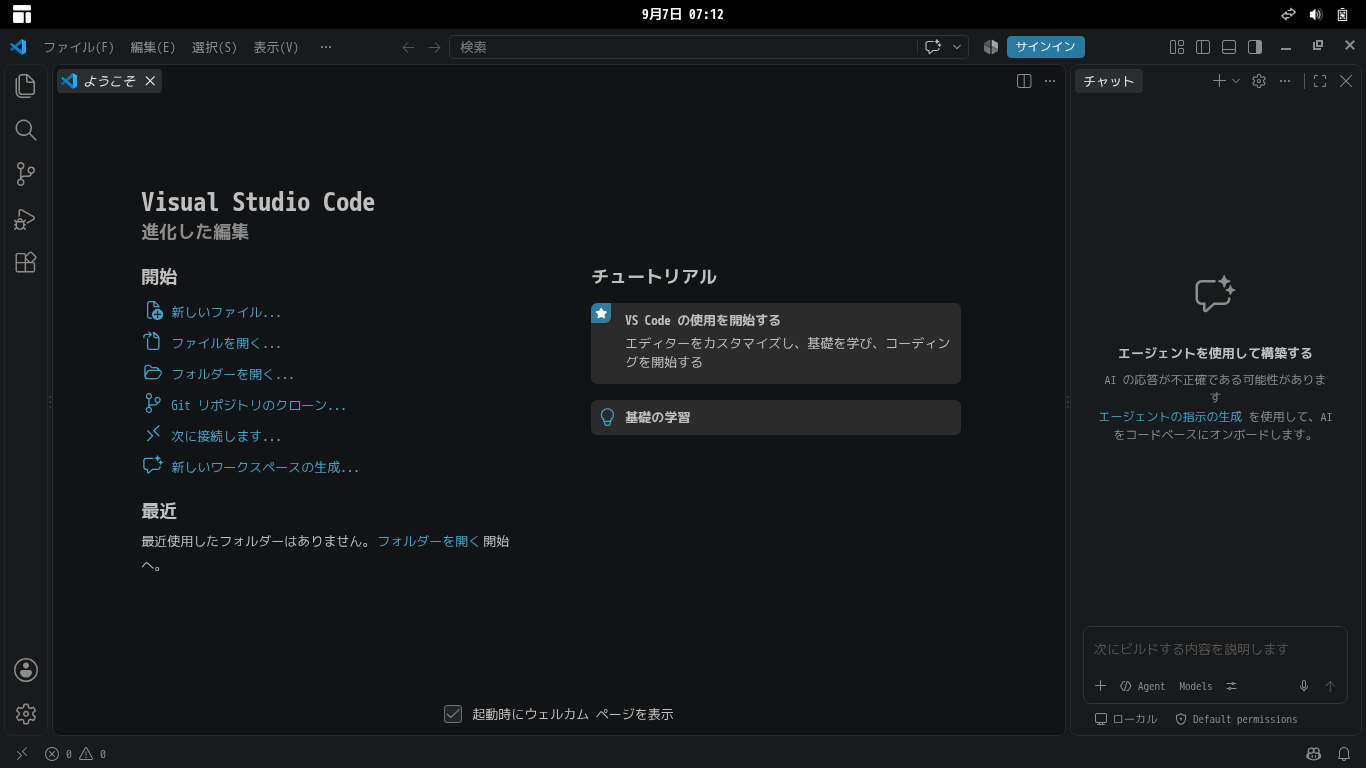Image resolution: width=1366 pixels, height=768 pixels.
Task: Click エージェントの指示の生成 link
Action: 1170,417
